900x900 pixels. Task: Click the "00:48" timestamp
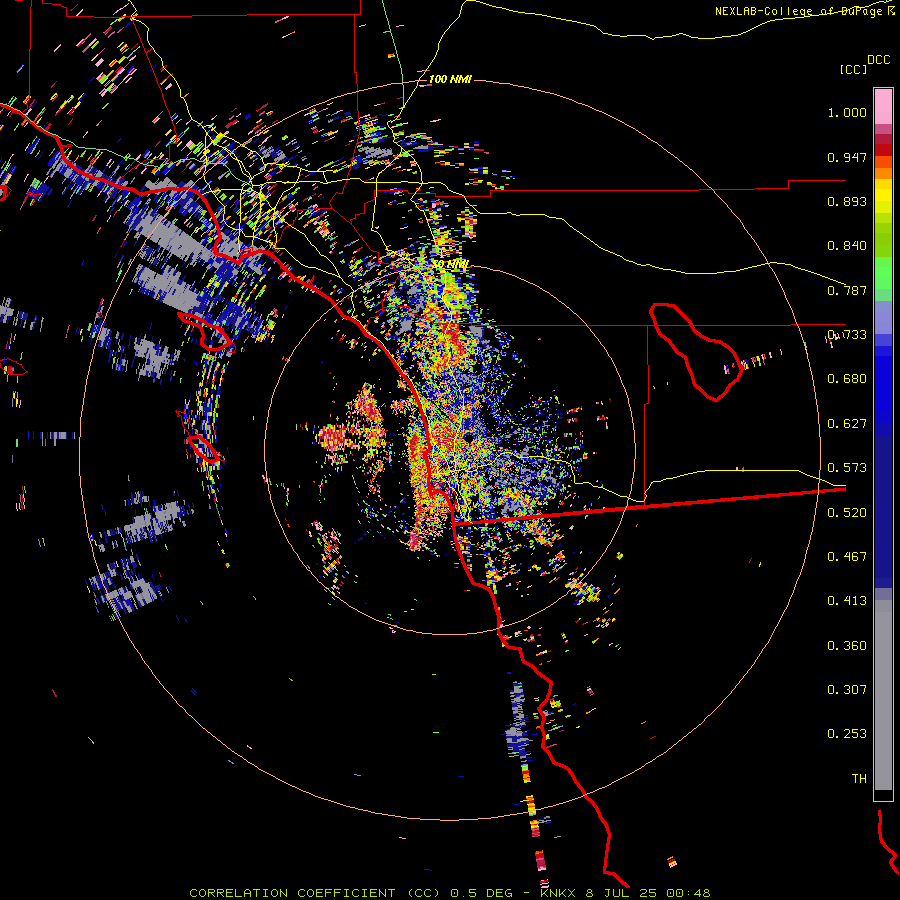(688, 893)
